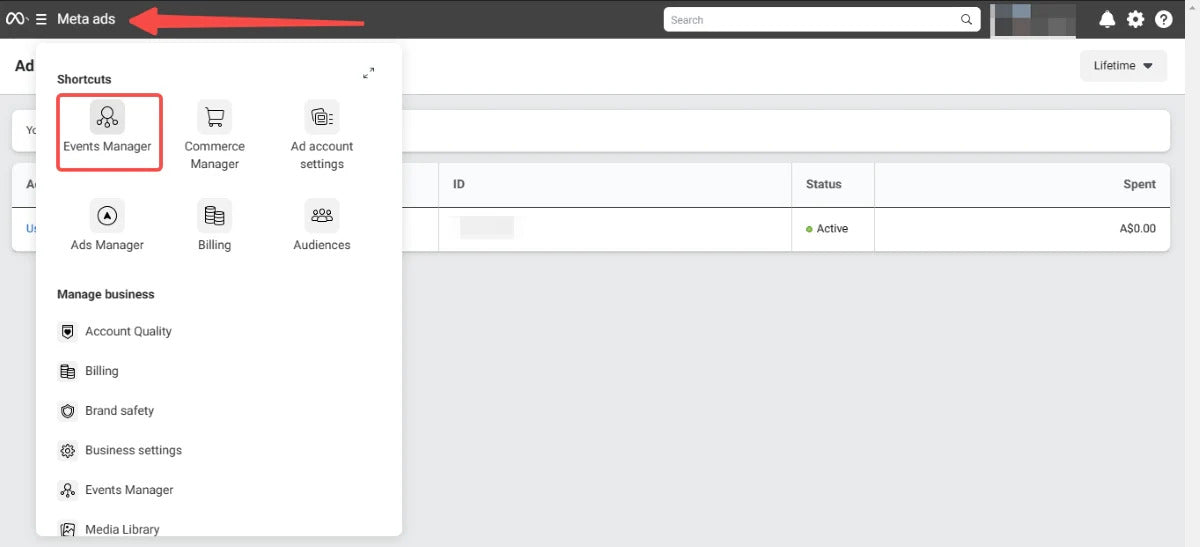Open Audiences shortcut icon
Viewport: 1200px width, 547px height.
point(322,216)
